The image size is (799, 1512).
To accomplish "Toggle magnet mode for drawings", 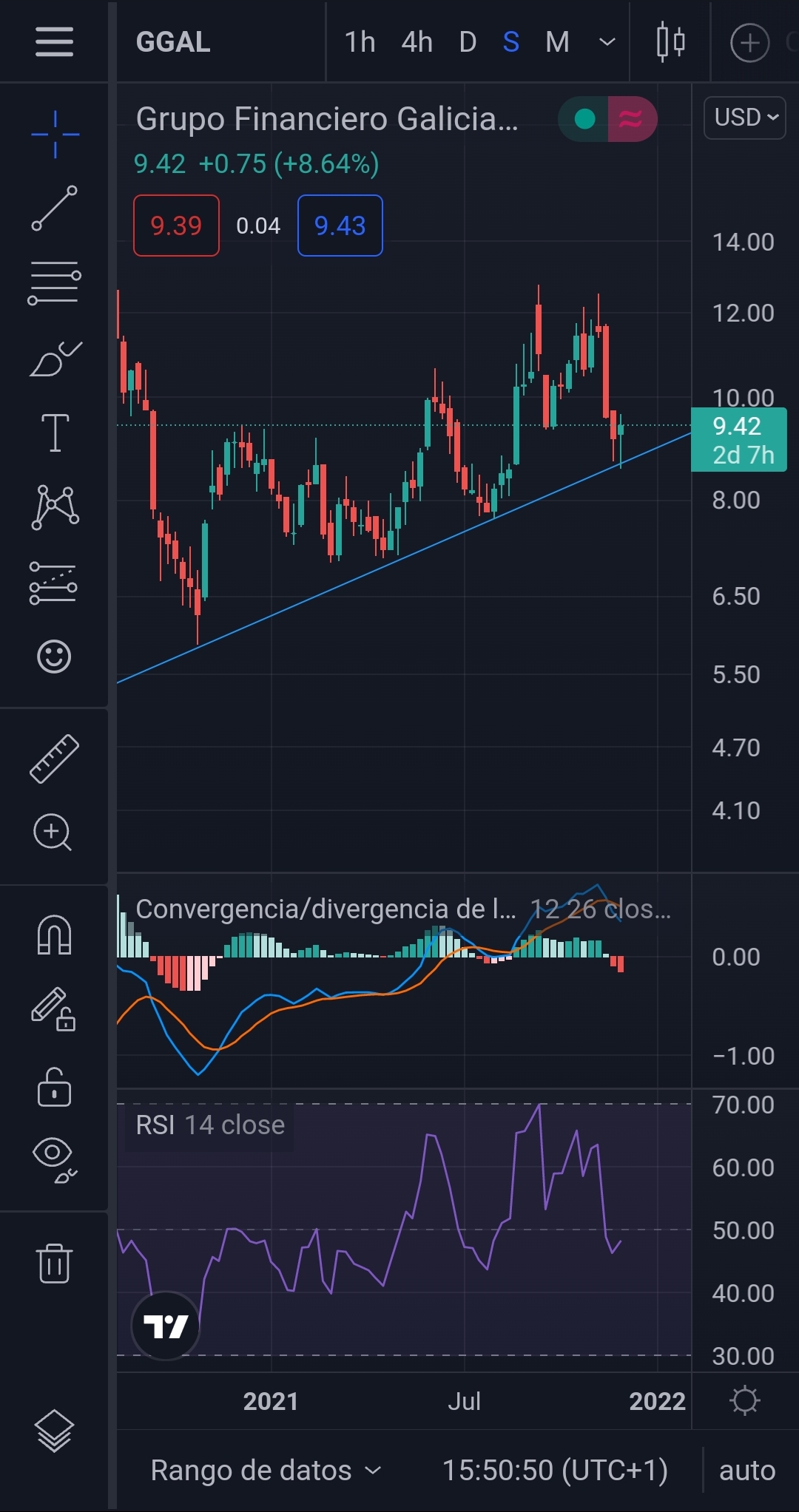I will click(x=54, y=935).
